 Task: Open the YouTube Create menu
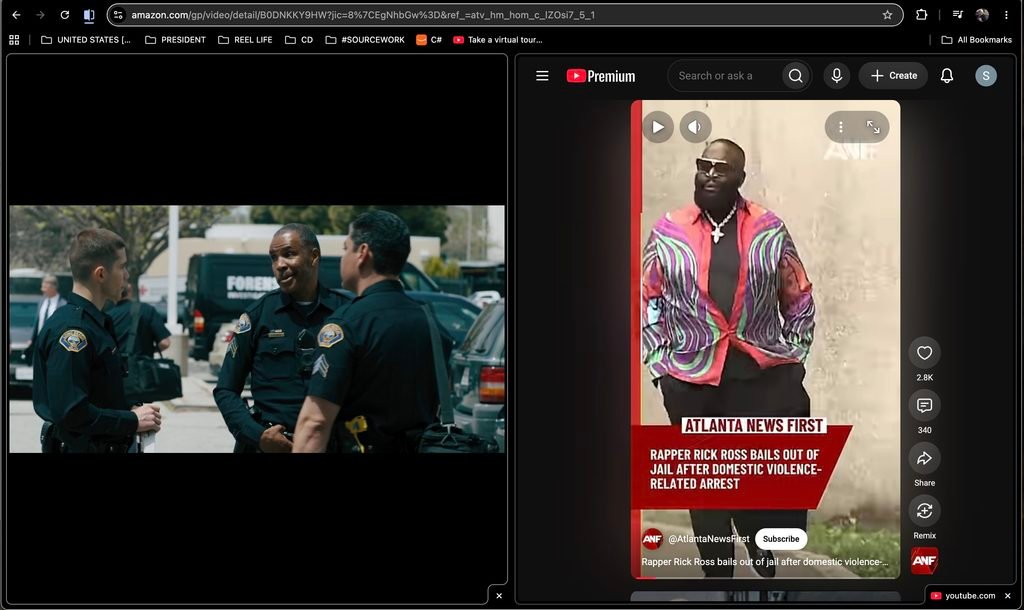pyautogui.click(x=893, y=76)
